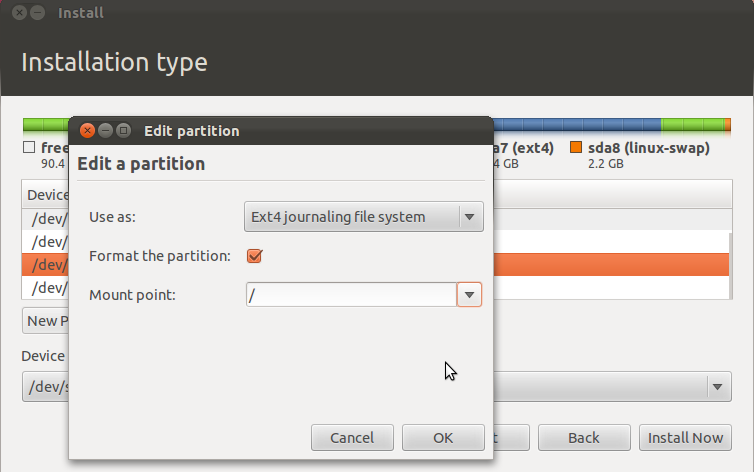Image resolution: width=754 pixels, height=472 pixels.
Task: Toggle the free space legend checkbox
Action: pyautogui.click(x=29, y=147)
